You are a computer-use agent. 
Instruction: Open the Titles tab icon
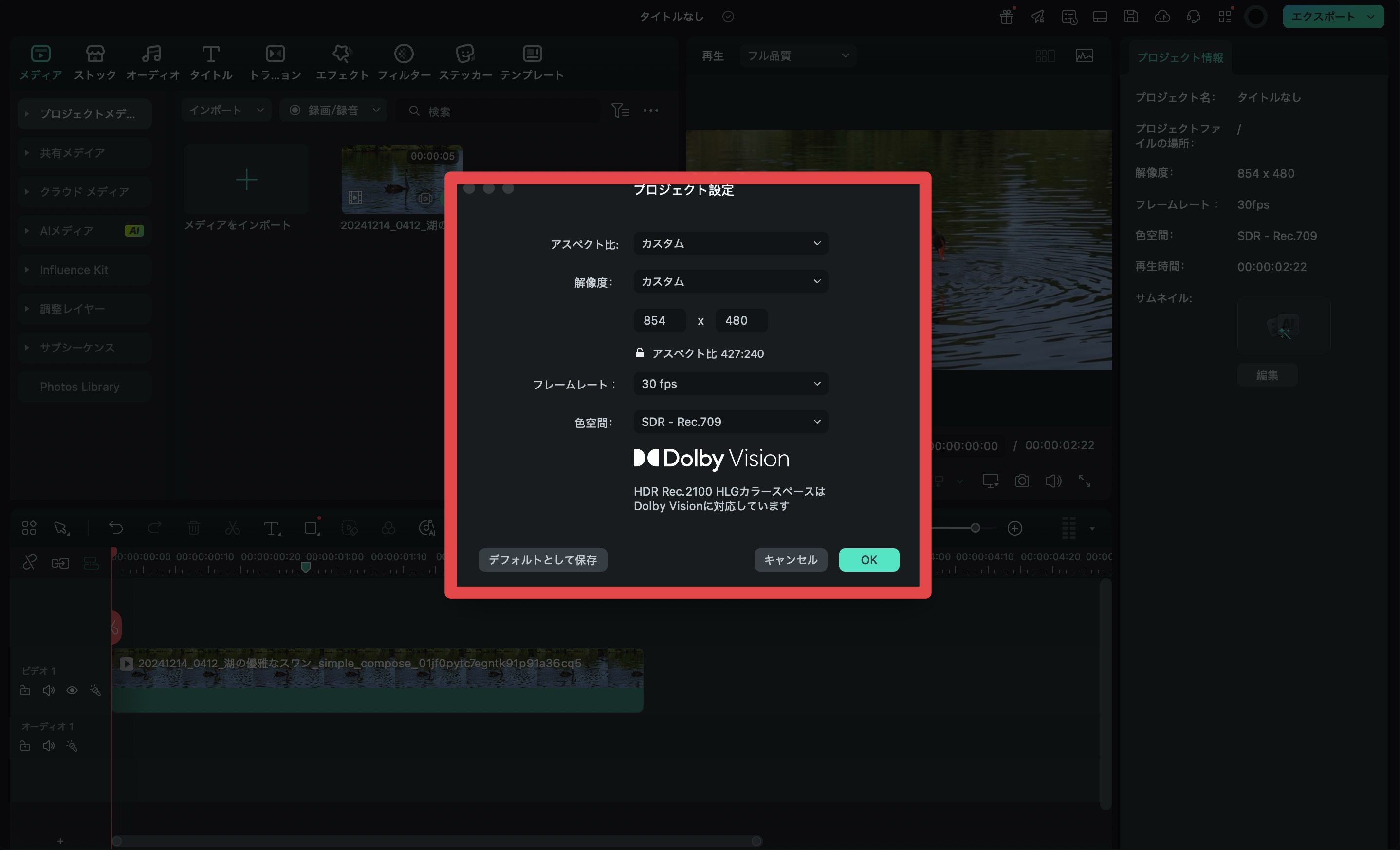click(x=211, y=54)
